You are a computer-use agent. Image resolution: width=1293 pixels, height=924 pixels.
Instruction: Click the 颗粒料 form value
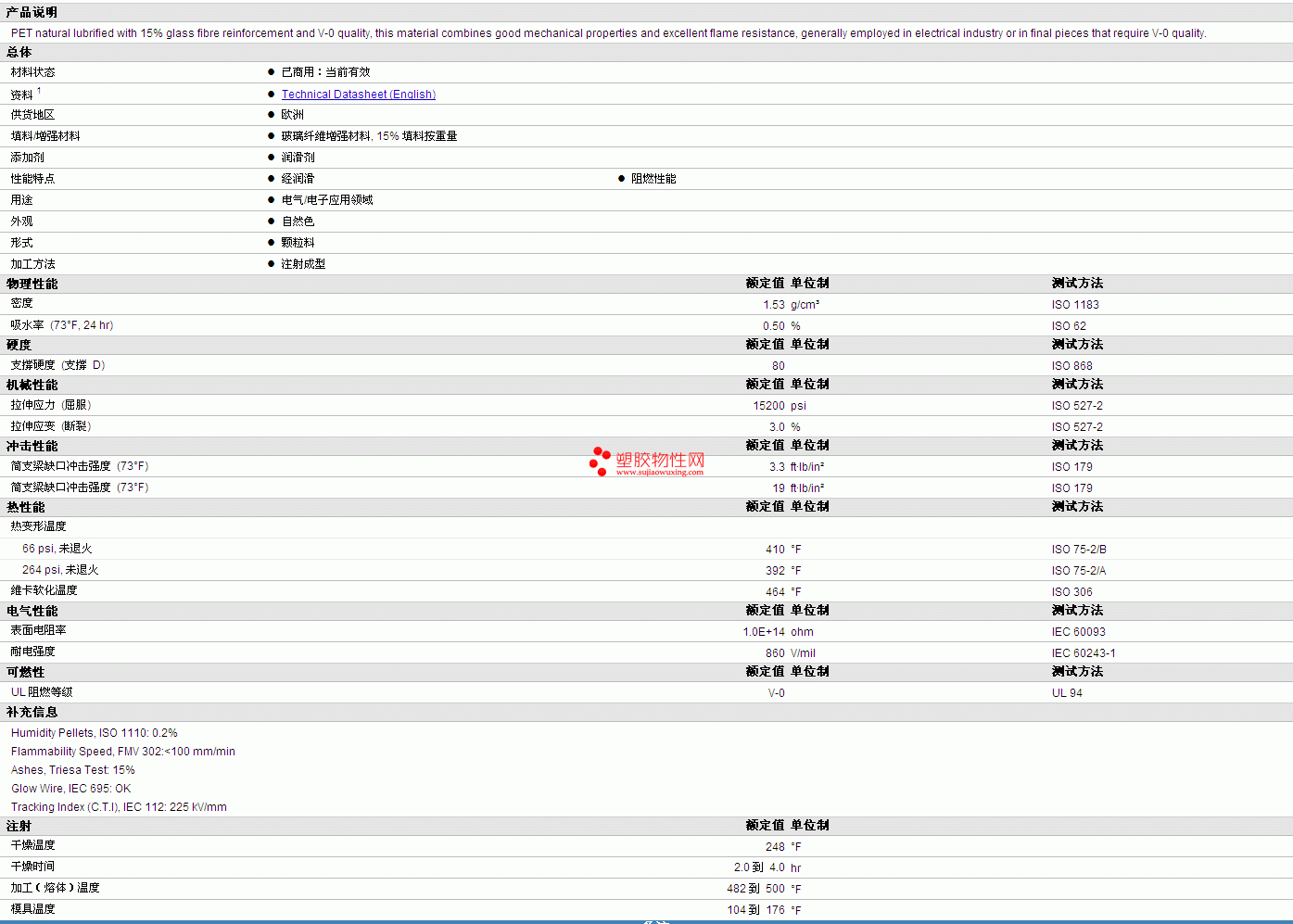click(298, 243)
